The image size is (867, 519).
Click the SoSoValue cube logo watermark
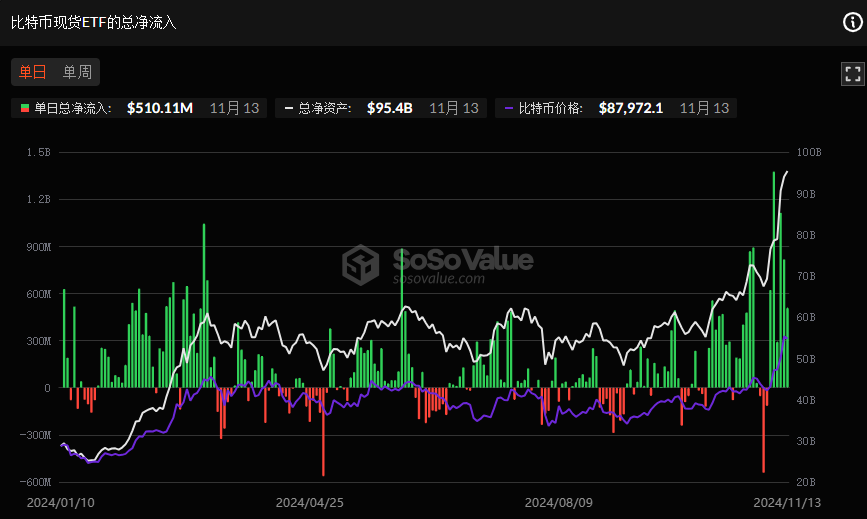(362, 265)
